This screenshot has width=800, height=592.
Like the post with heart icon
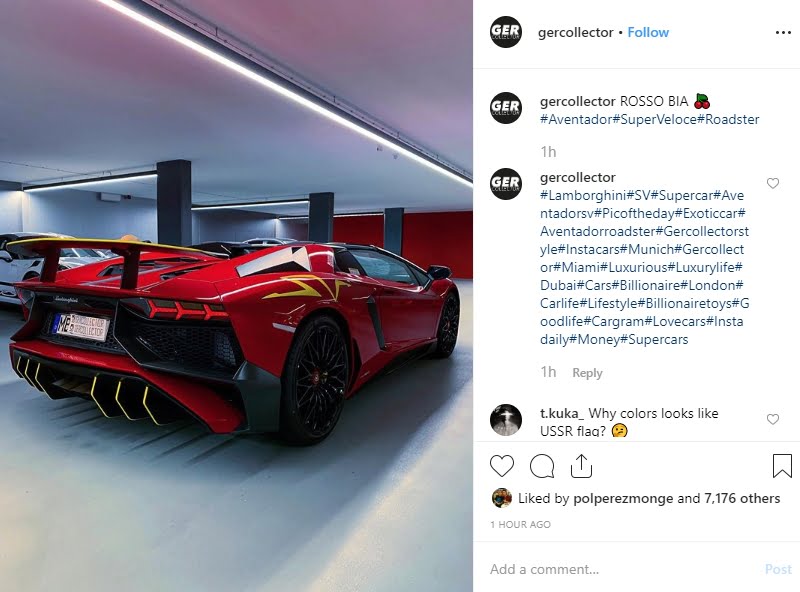[502, 466]
